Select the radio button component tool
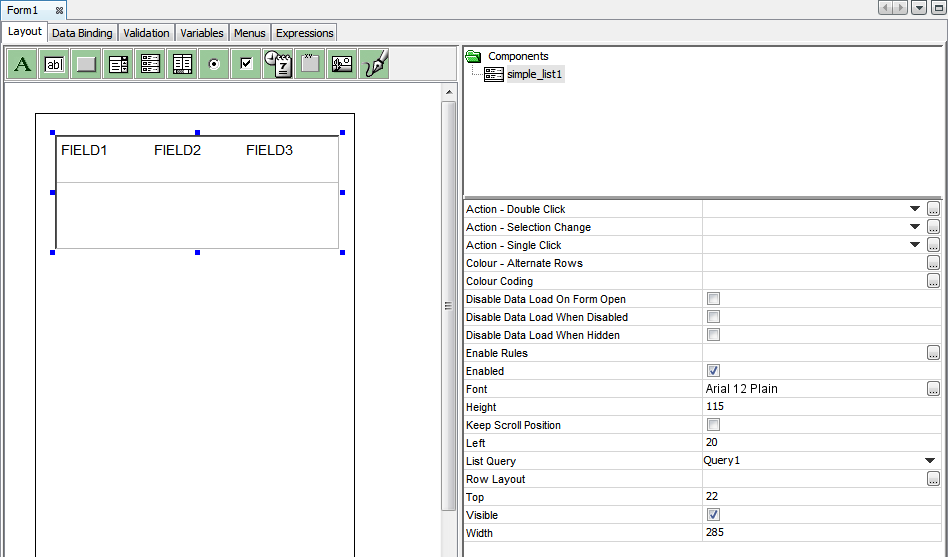The width and height of the screenshot is (948, 557). 214,64
